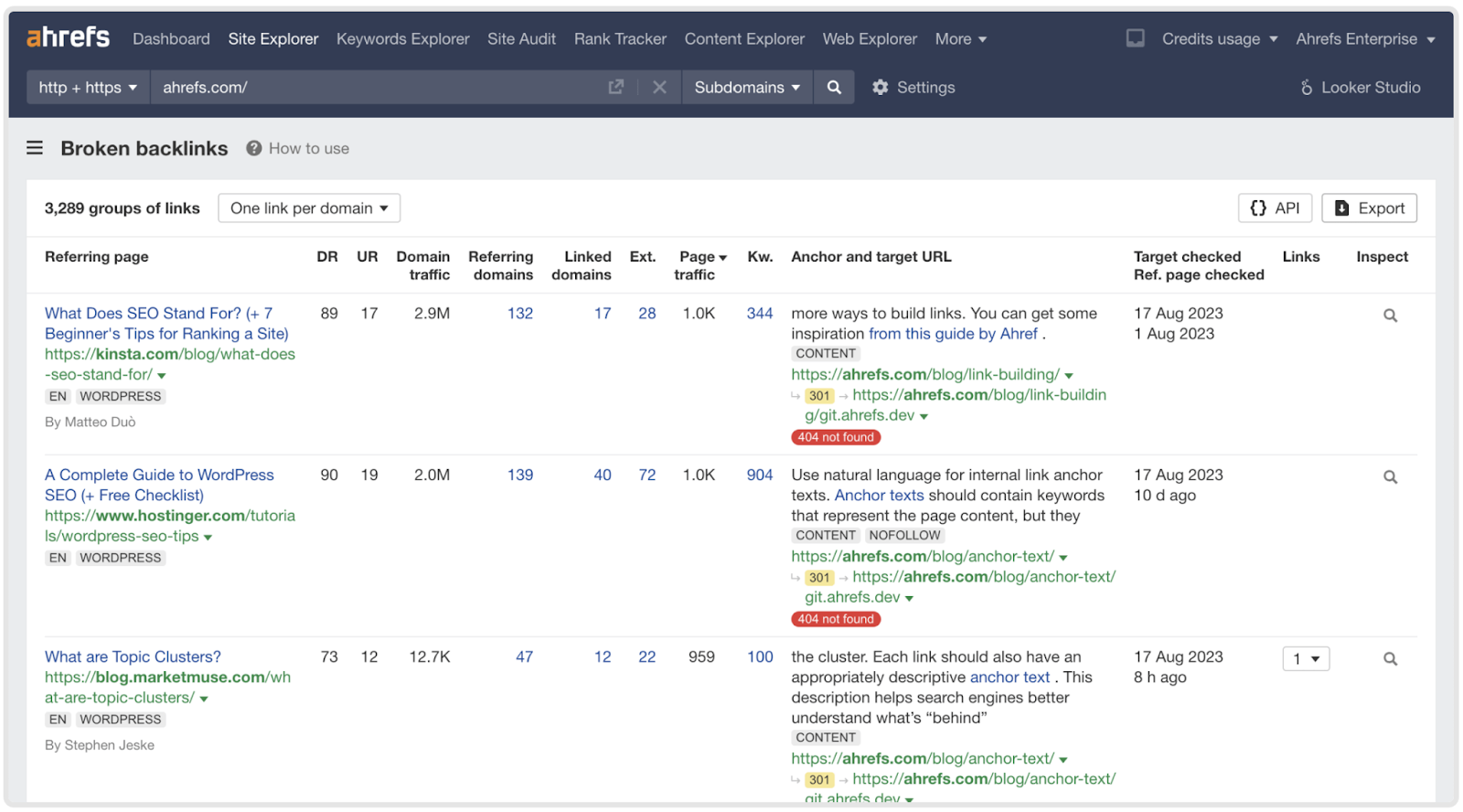Click referring domains value 132
Image resolution: width=1463 pixels, height=812 pixels.
pyautogui.click(x=520, y=314)
